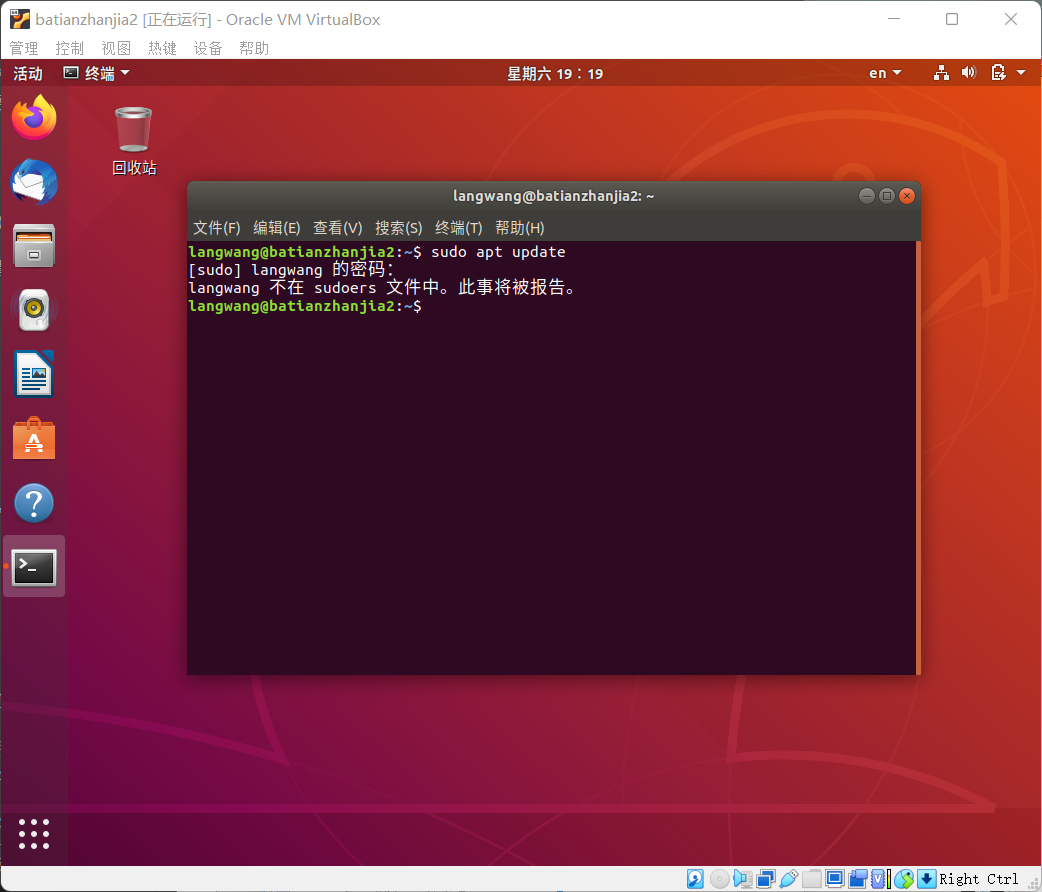Launch LibreOffice Writer from the dock
1042x892 pixels.
(x=34, y=374)
